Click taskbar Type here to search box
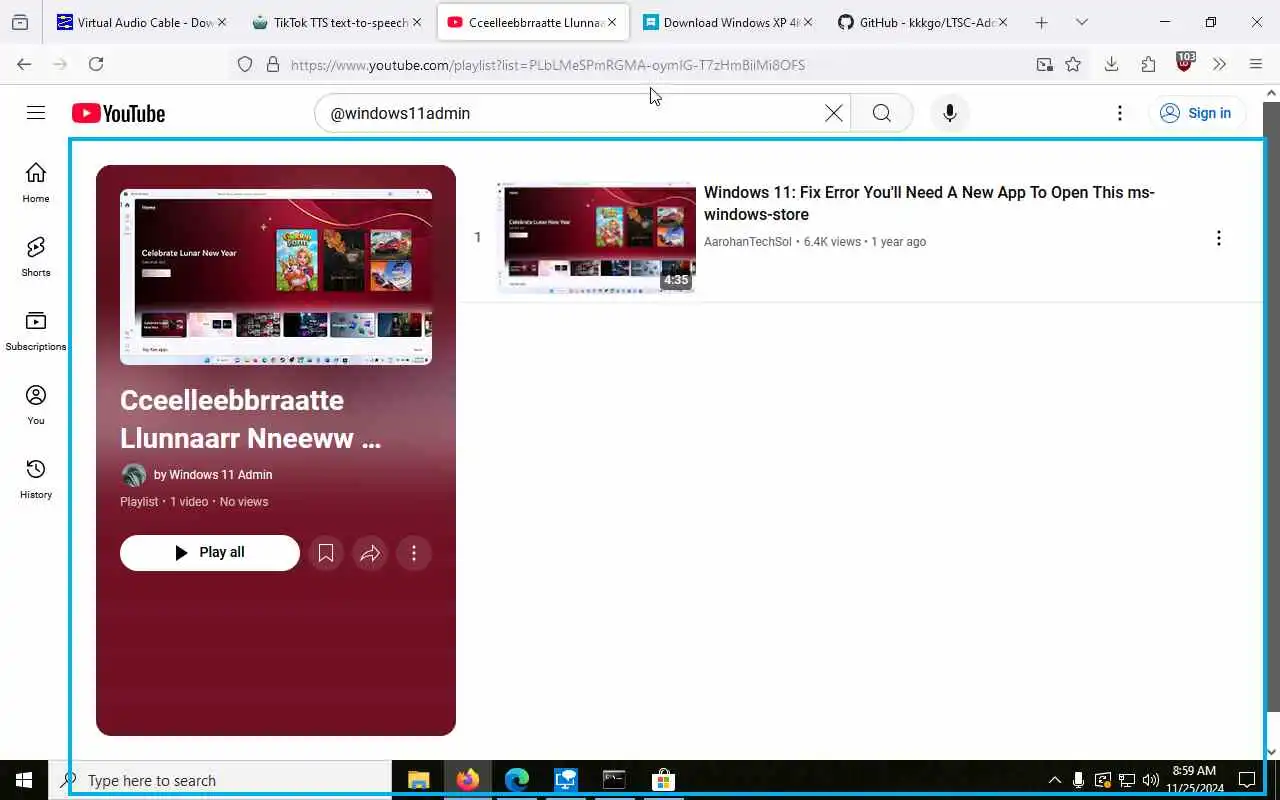Image resolution: width=1280 pixels, height=800 pixels. tap(220, 780)
